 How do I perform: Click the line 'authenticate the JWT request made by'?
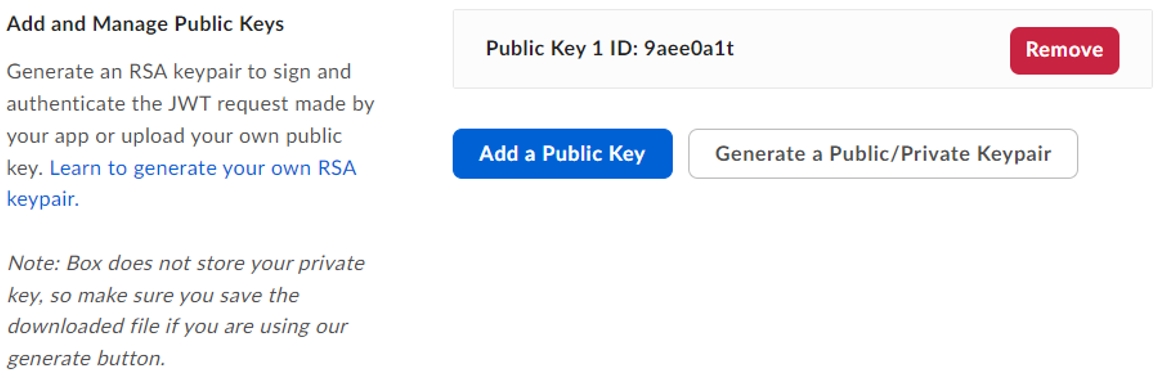point(190,104)
